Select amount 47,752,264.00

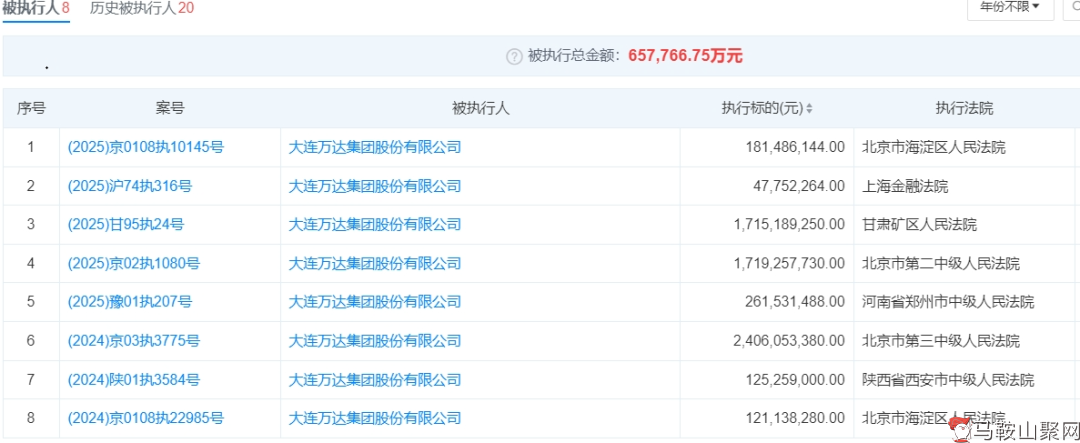(x=799, y=186)
